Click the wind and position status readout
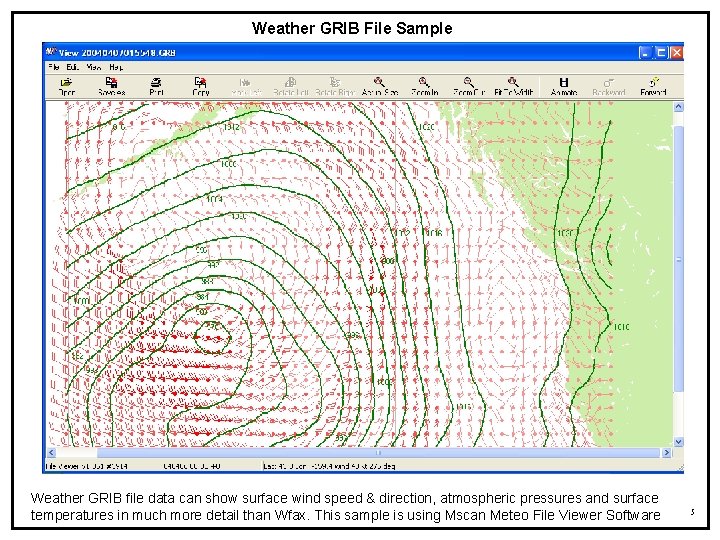The image size is (720, 540). pyautogui.click(x=329, y=466)
